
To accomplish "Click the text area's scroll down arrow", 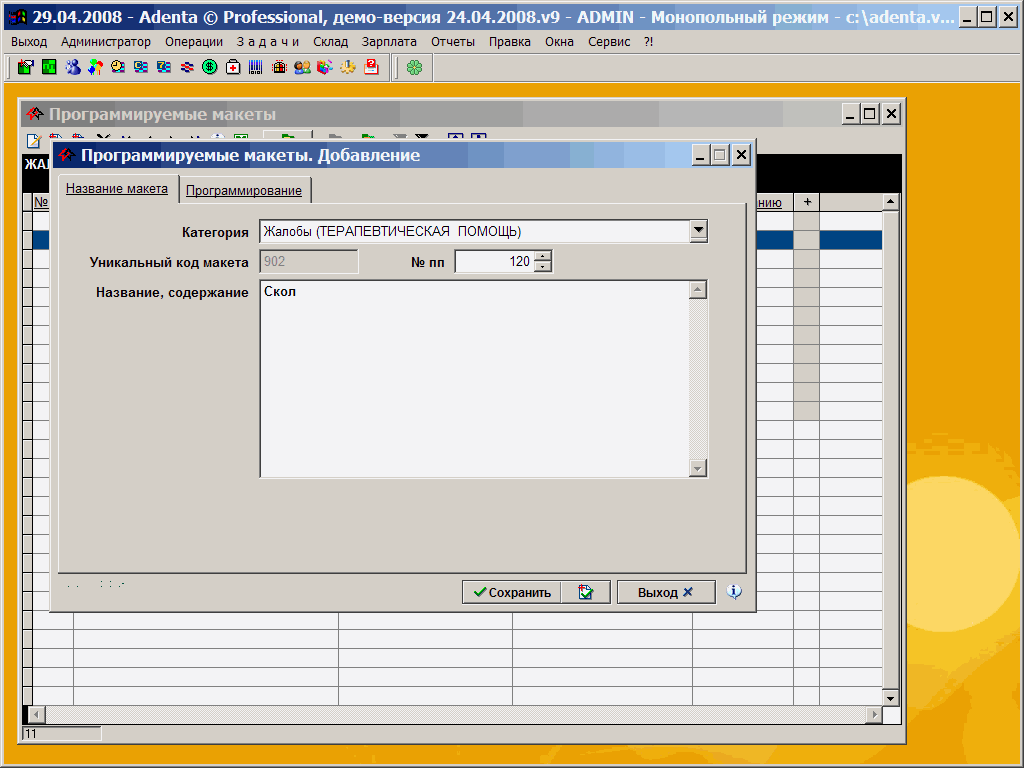I will 698,468.
